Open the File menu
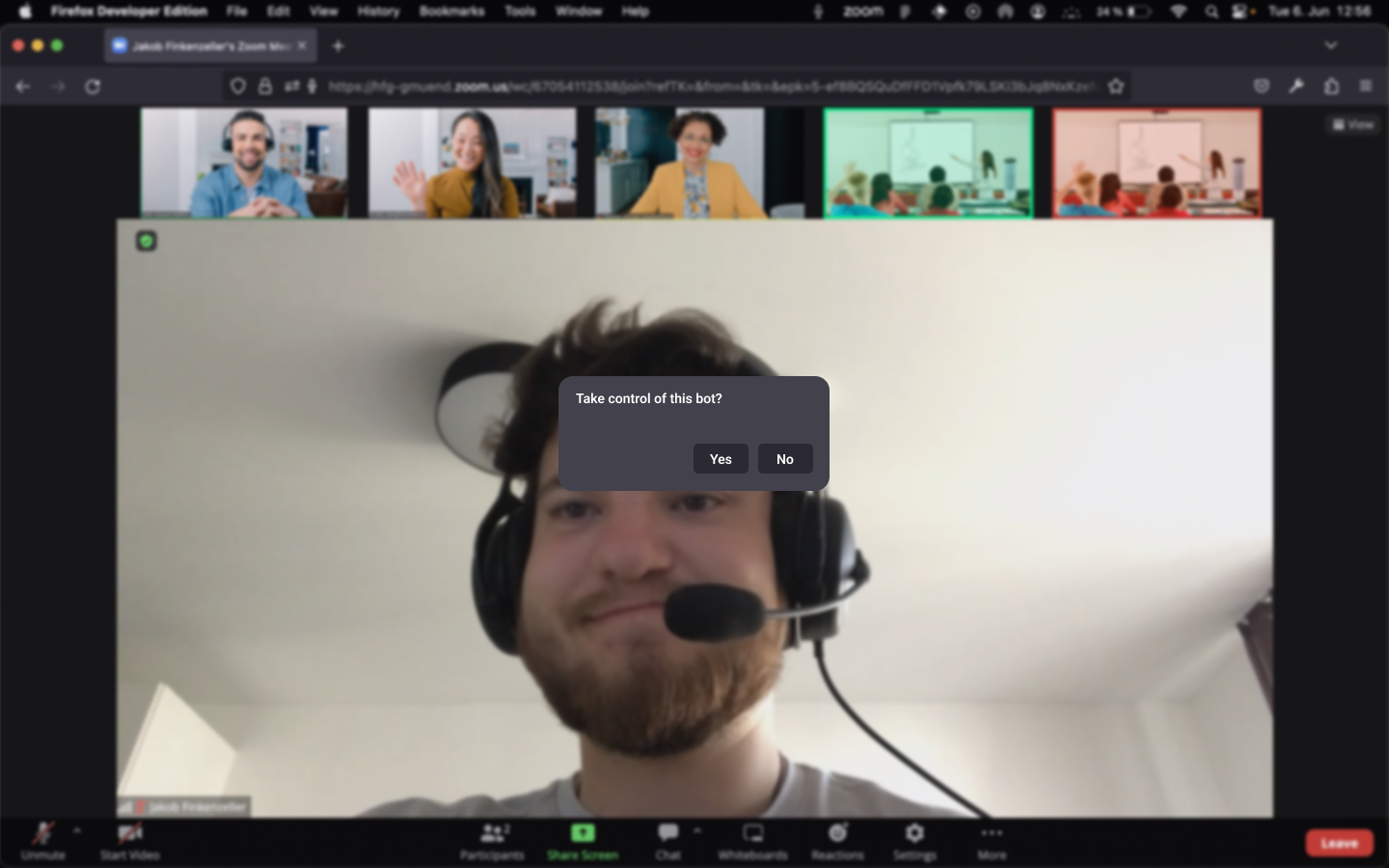 coord(236,12)
